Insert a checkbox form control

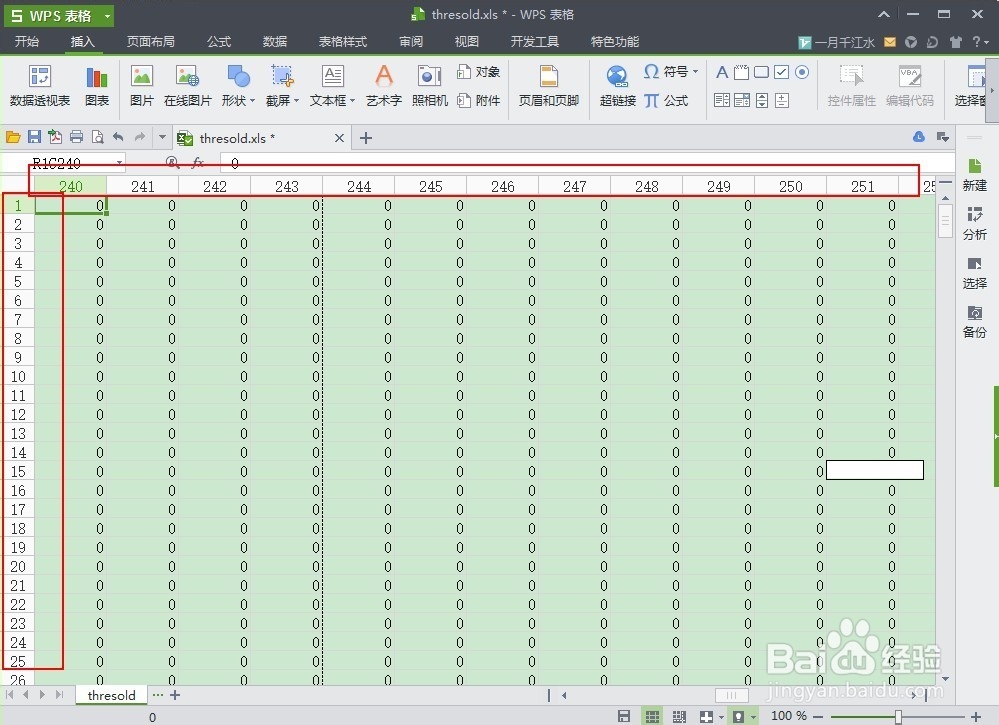click(782, 72)
